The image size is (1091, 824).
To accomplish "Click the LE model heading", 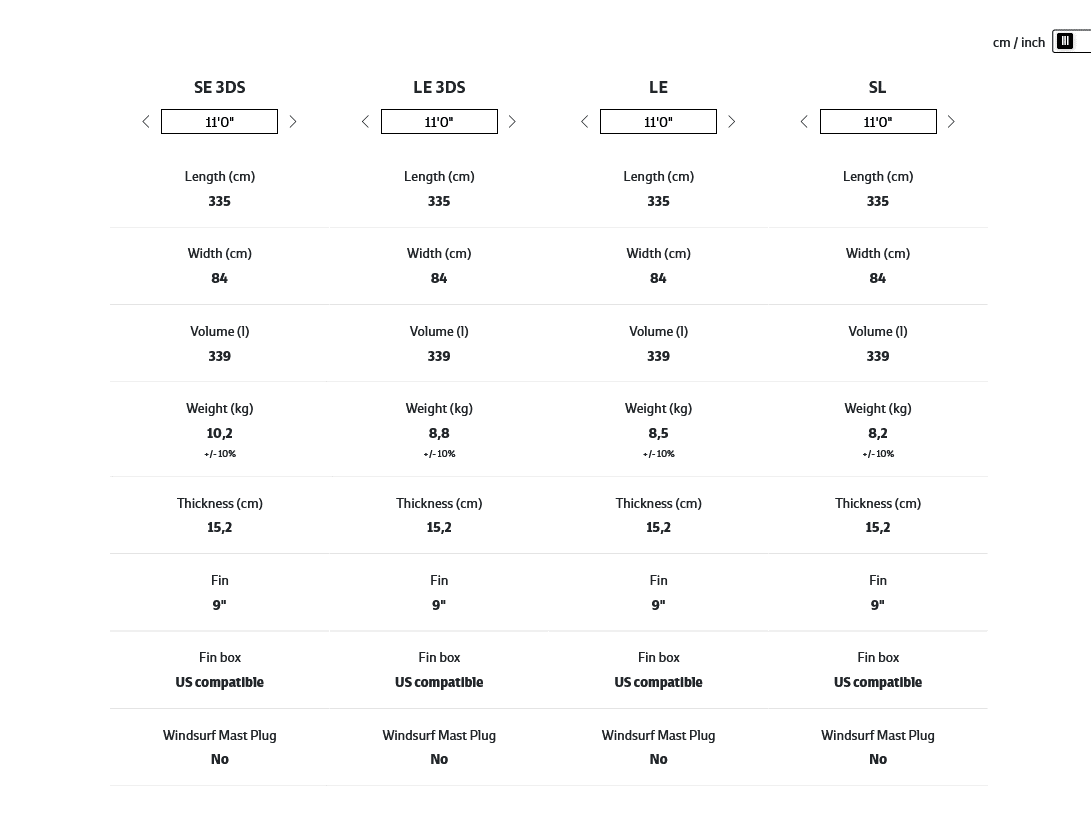I will tap(658, 88).
